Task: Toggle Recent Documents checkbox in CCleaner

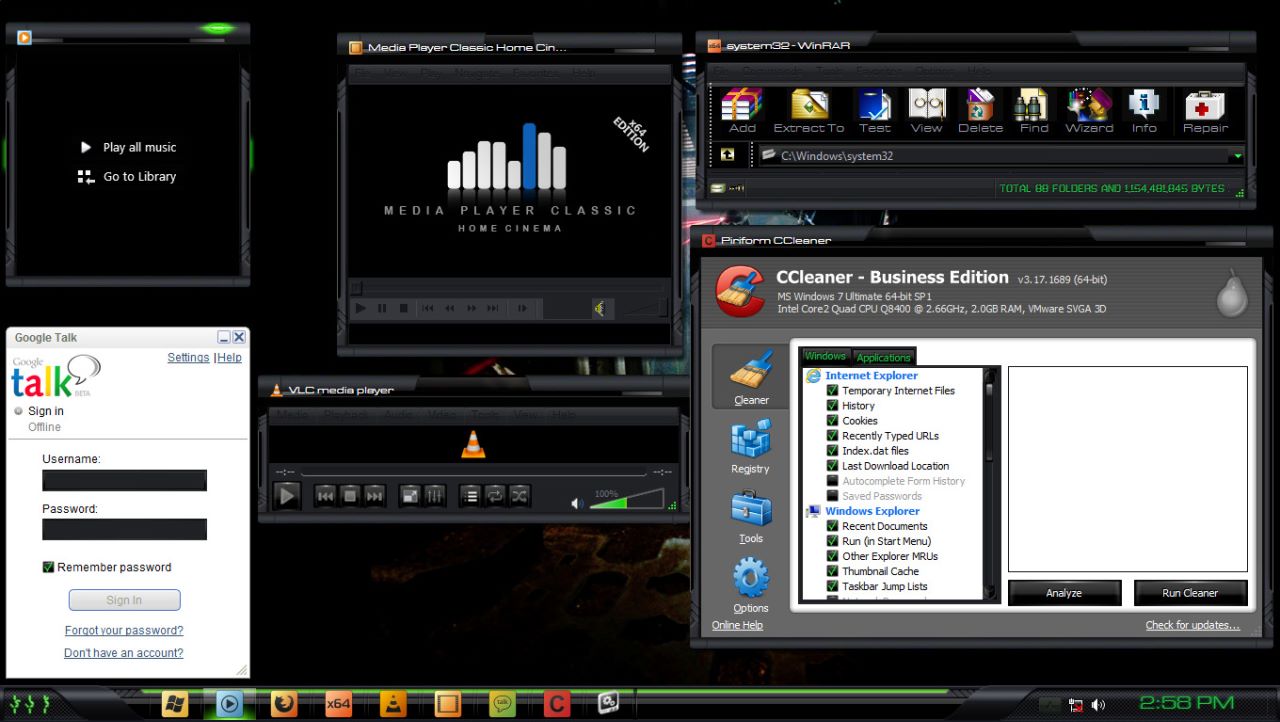Action: point(832,526)
